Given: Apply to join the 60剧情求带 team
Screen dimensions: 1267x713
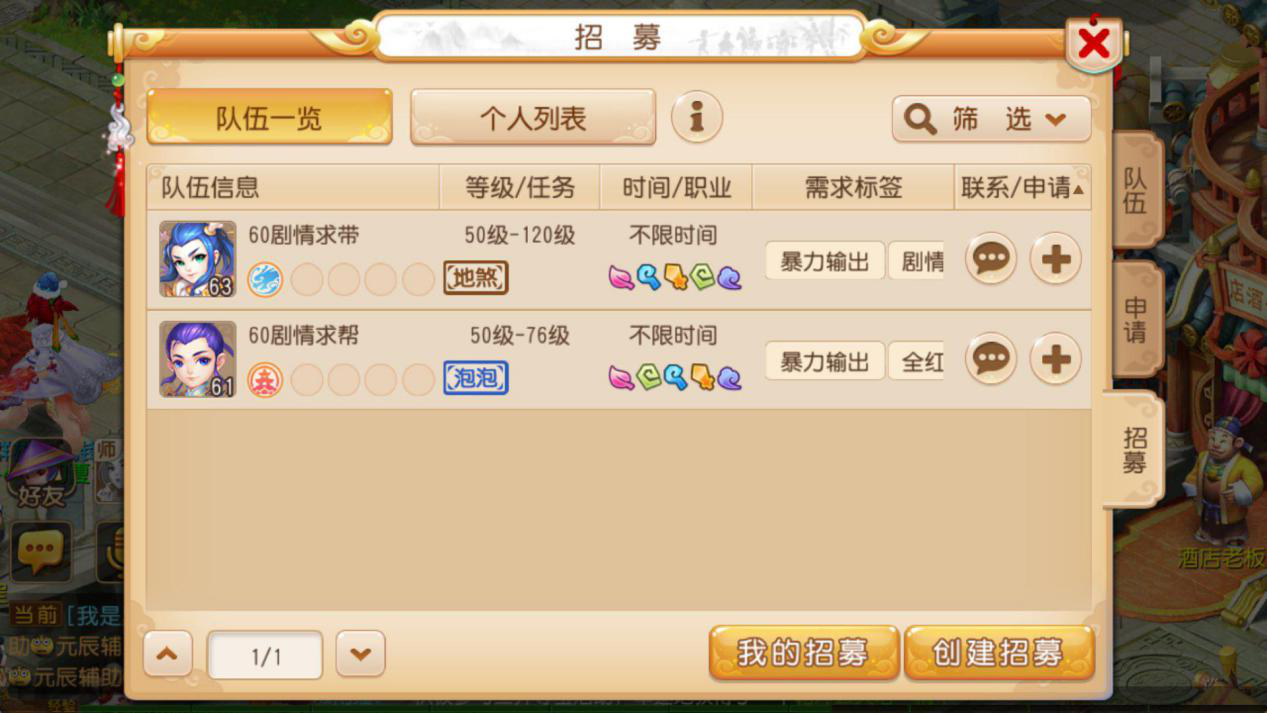Looking at the screenshot, I should click(x=1055, y=259).
